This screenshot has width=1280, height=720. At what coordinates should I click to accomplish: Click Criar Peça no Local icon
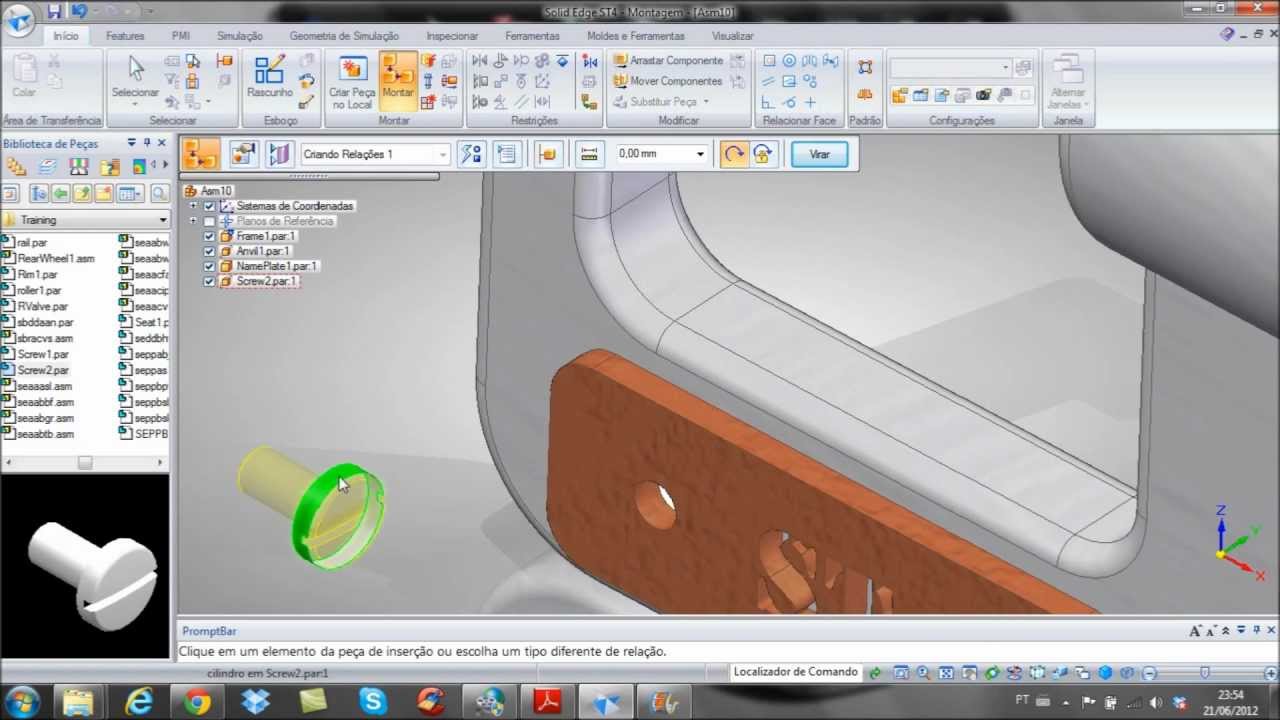pyautogui.click(x=352, y=82)
